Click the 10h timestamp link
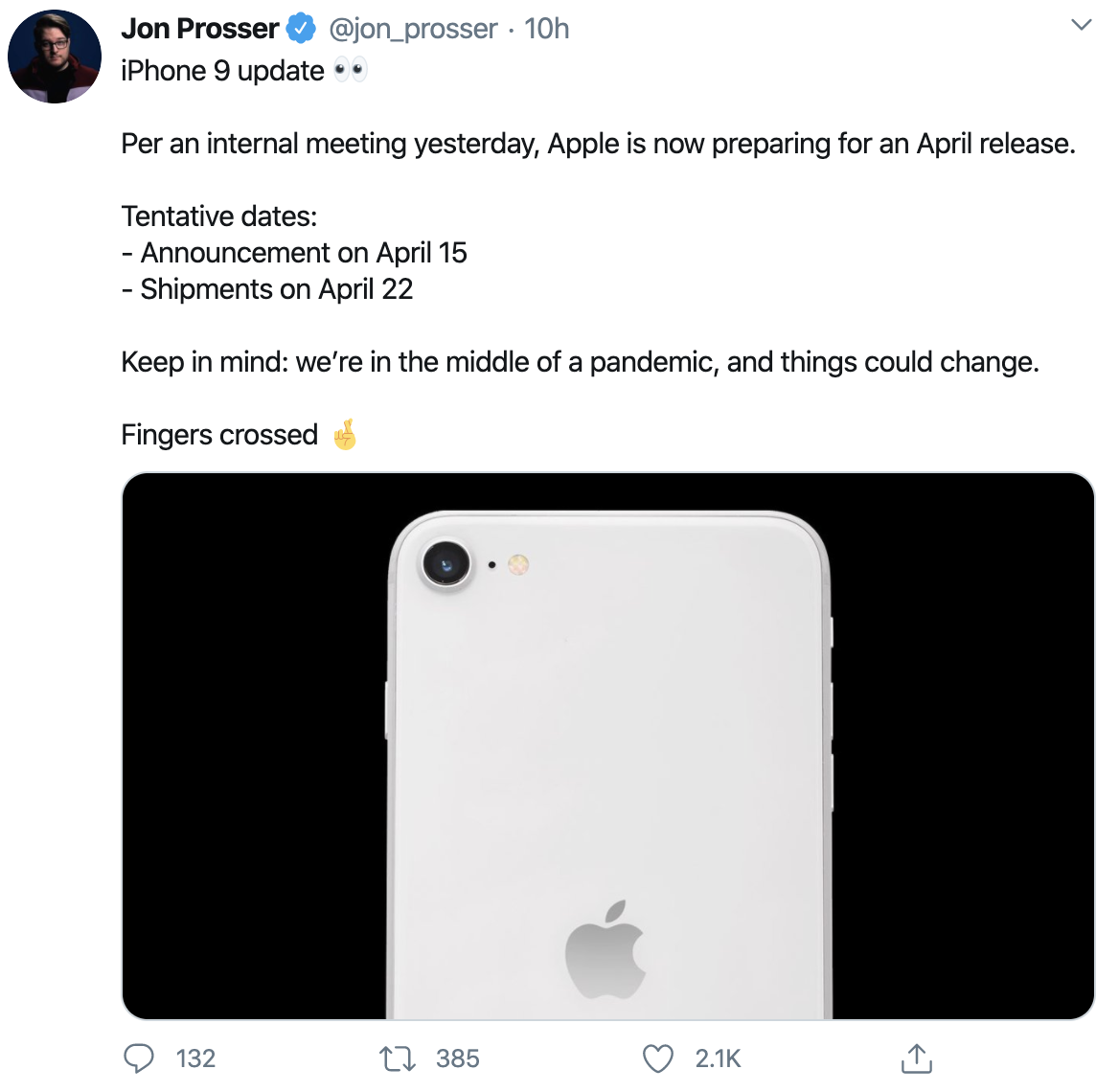Image resolution: width=1119 pixels, height=1092 pixels. [547, 29]
